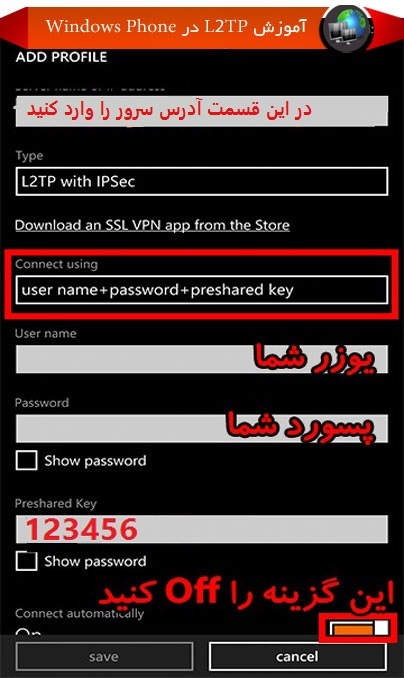Focus the server address input field
The width and height of the screenshot is (404, 678).
pos(202,111)
